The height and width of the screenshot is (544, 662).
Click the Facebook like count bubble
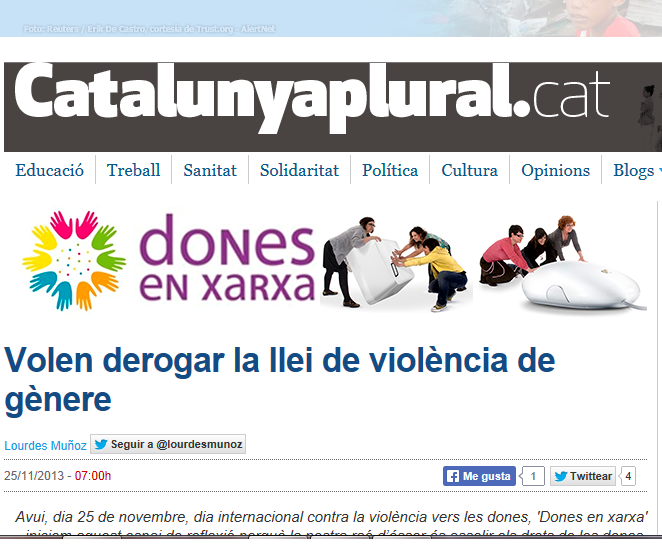[533, 476]
